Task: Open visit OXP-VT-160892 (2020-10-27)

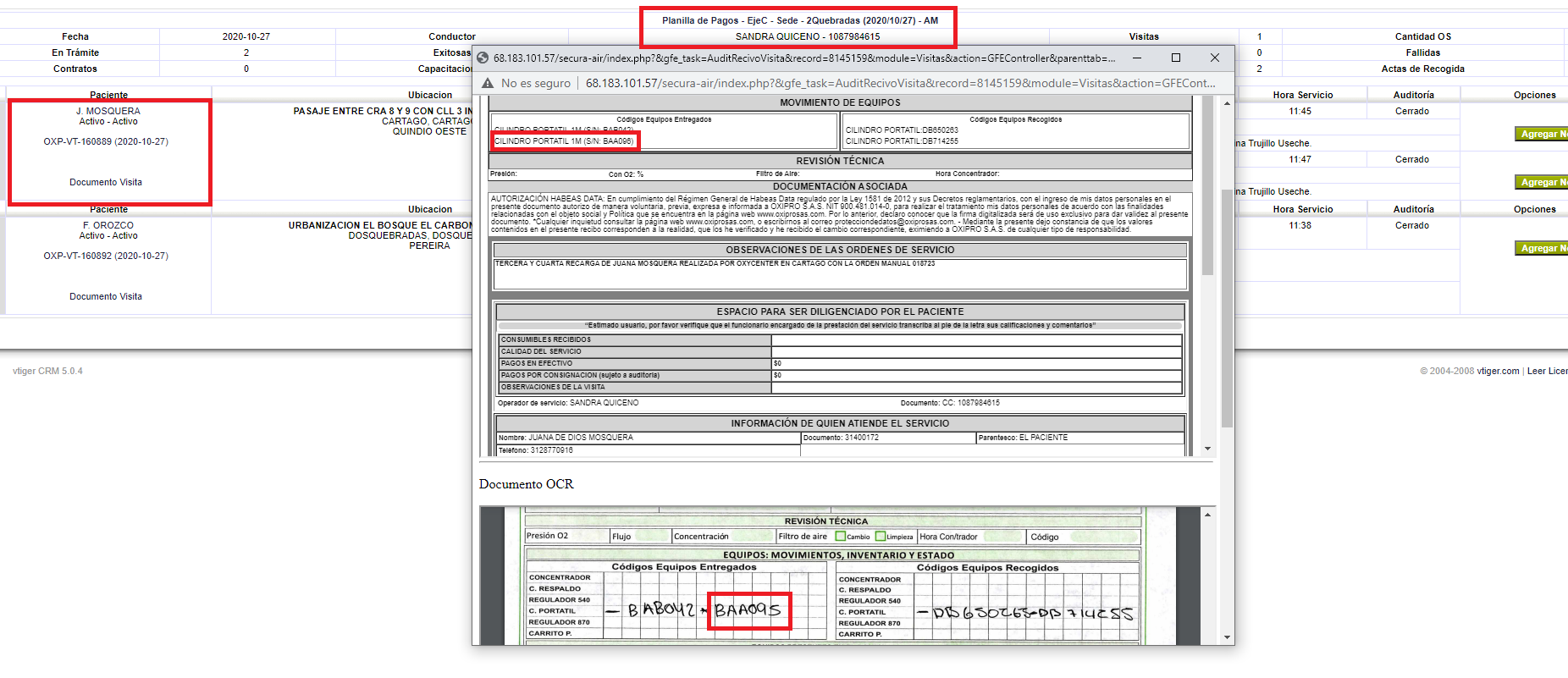Action: [106, 256]
